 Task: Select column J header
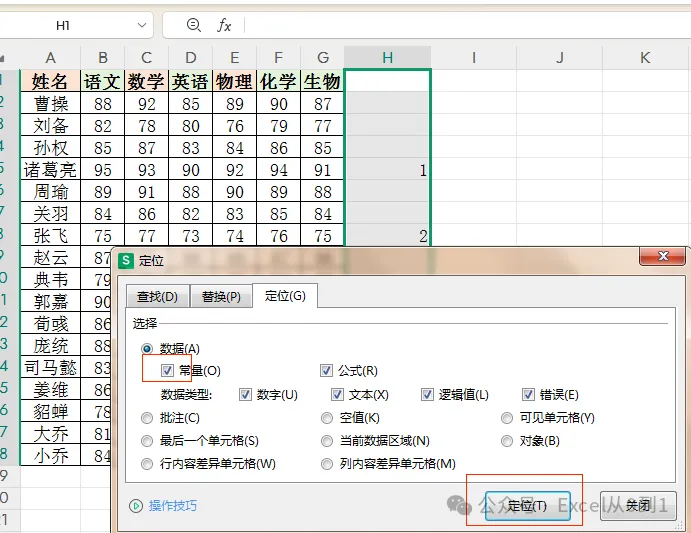pos(560,58)
